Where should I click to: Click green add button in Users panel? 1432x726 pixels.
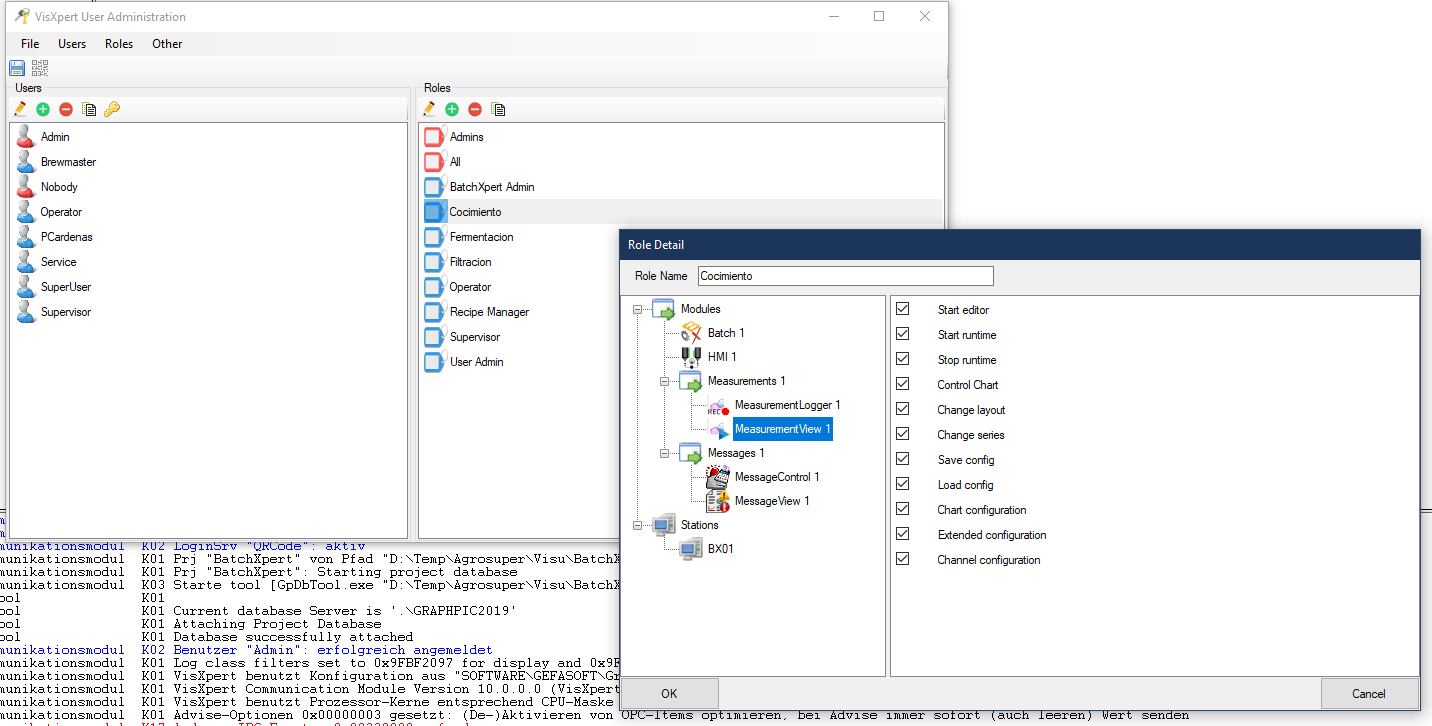click(x=43, y=109)
